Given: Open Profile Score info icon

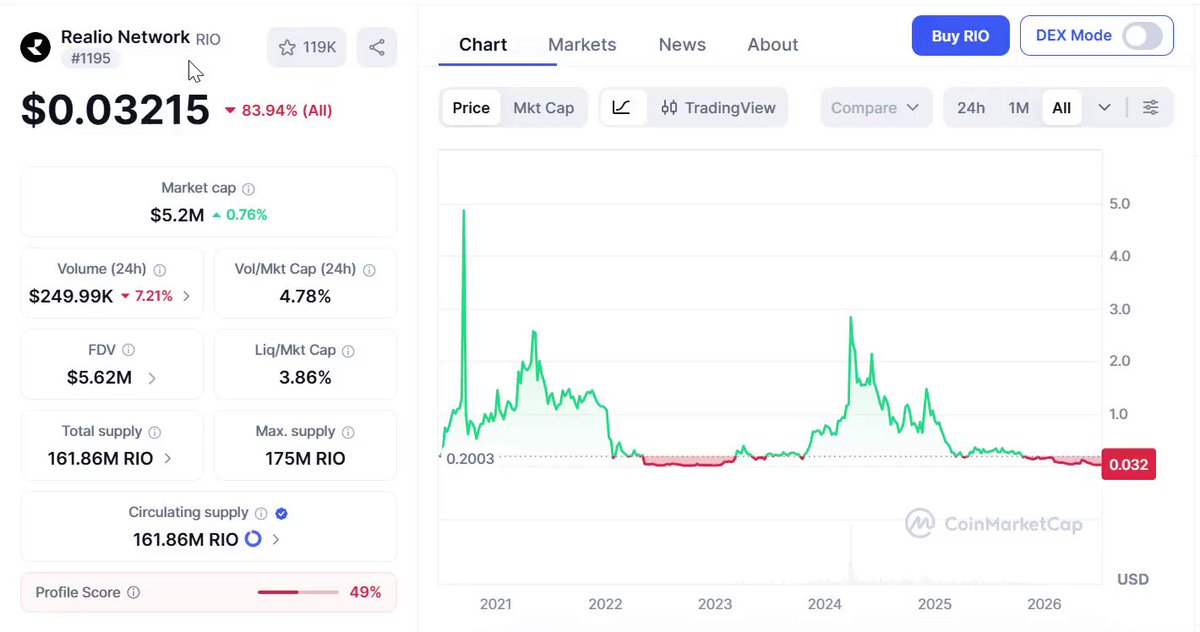Looking at the screenshot, I should (133, 593).
